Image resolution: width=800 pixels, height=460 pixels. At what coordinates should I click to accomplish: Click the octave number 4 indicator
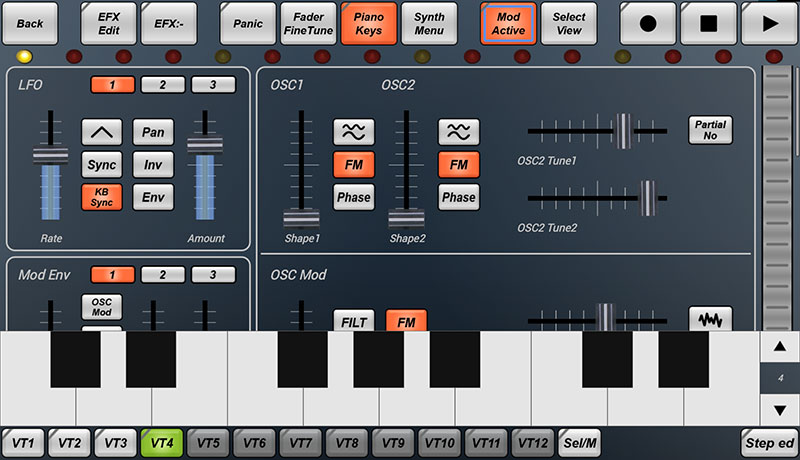[780, 378]
